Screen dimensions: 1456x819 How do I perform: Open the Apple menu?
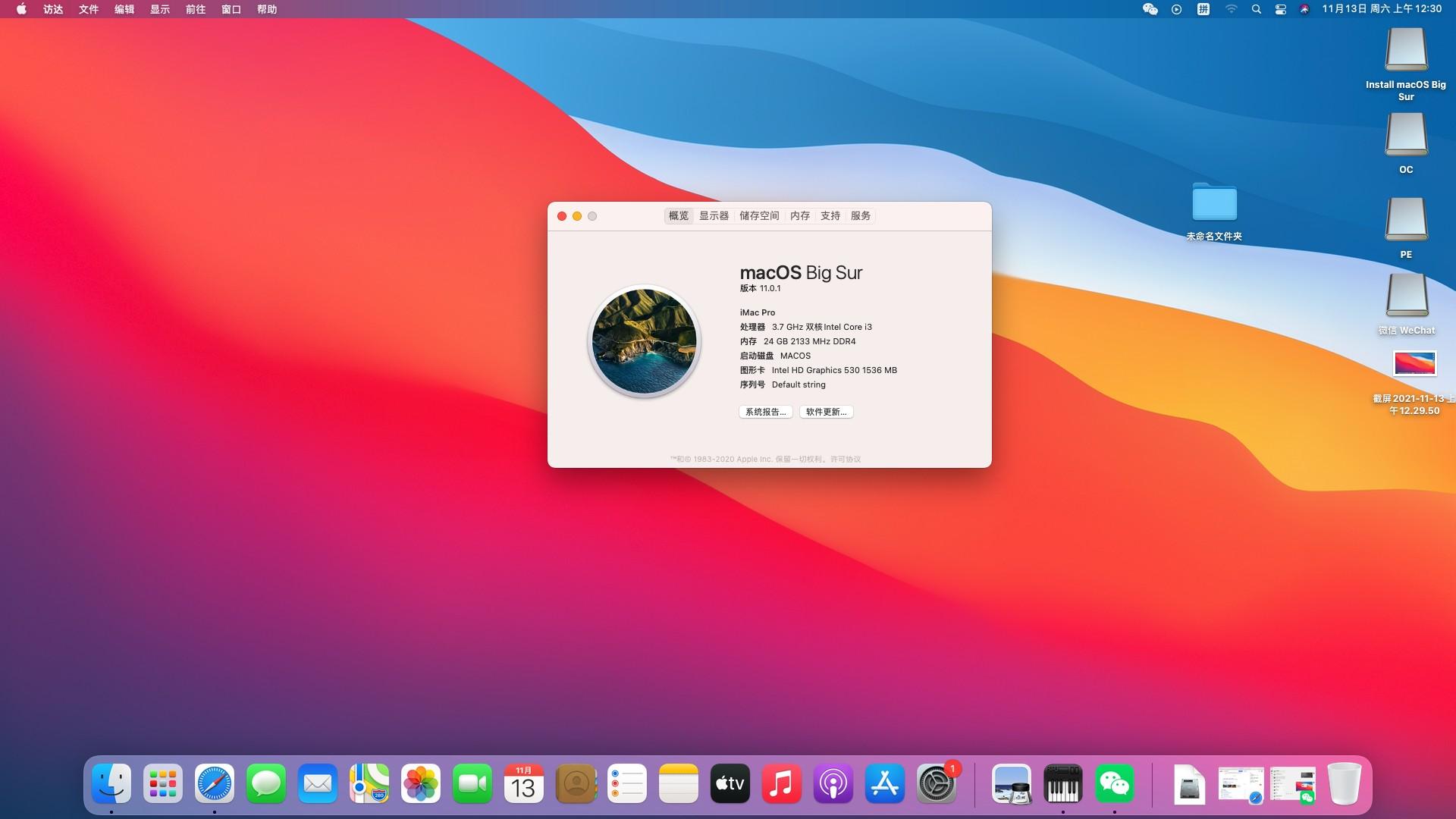point(21,9)
